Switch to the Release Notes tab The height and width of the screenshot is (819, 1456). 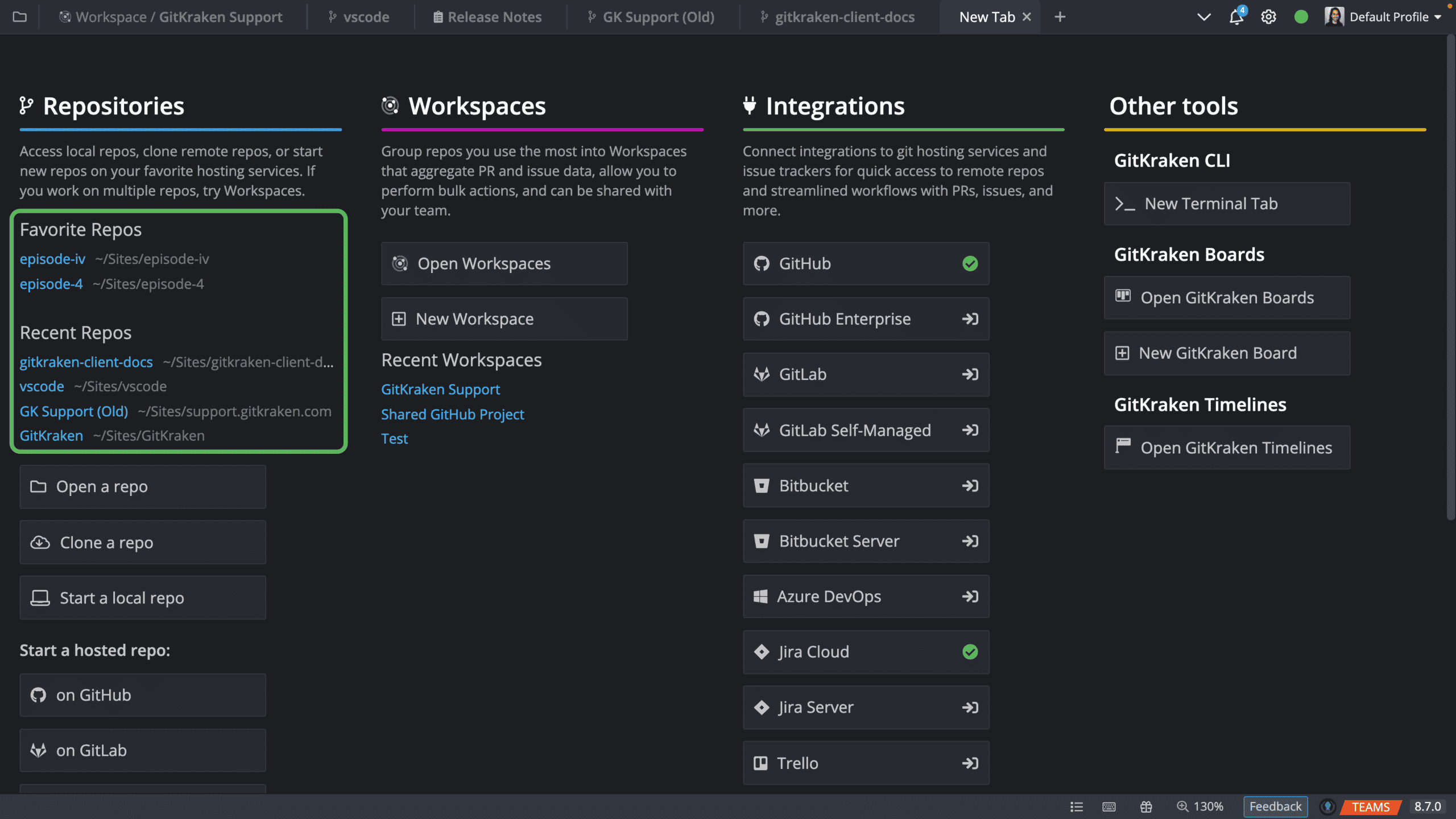[x=487, y=17]
